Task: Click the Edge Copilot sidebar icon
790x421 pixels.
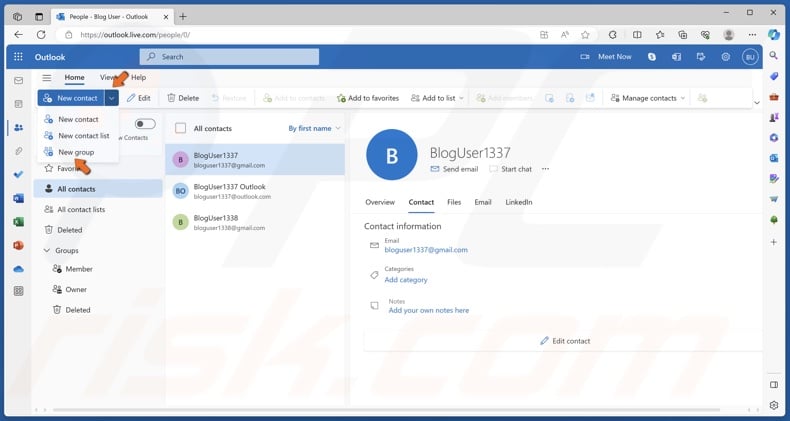Action: tap(774, 34)
